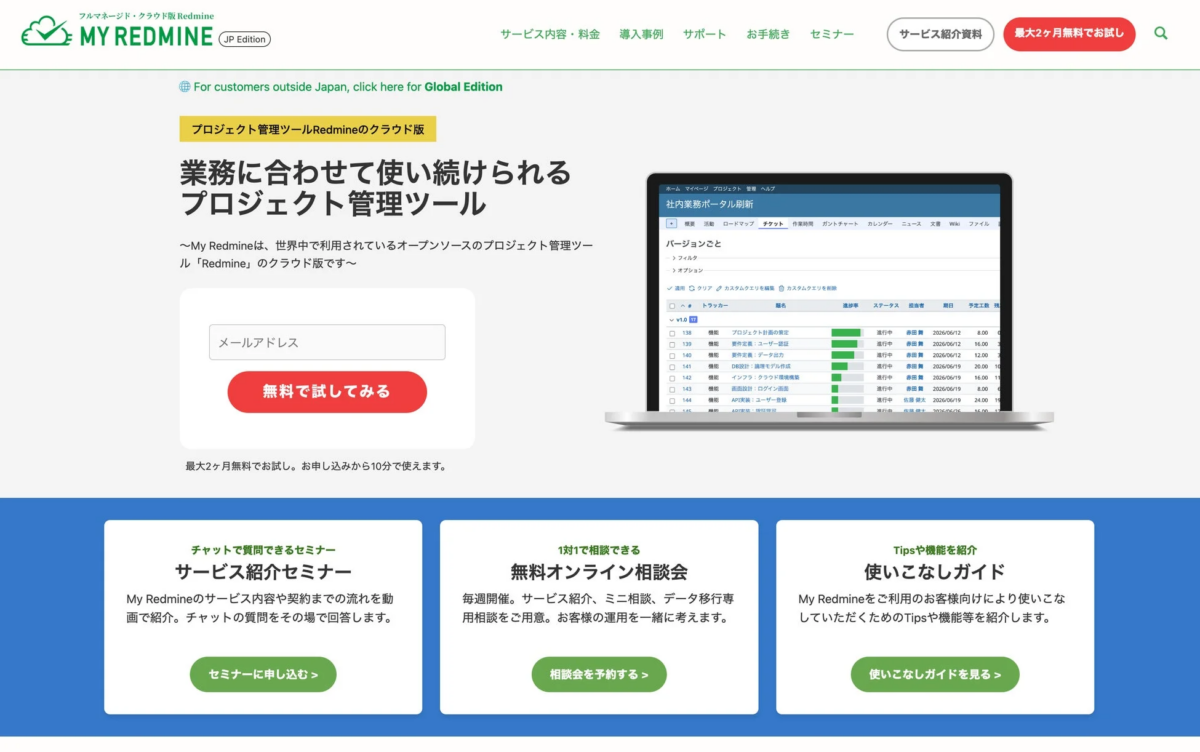Toggle the select-all checkbox in ticket table header
Viewport: 1200px width, 752px height.
coord(672,306)
